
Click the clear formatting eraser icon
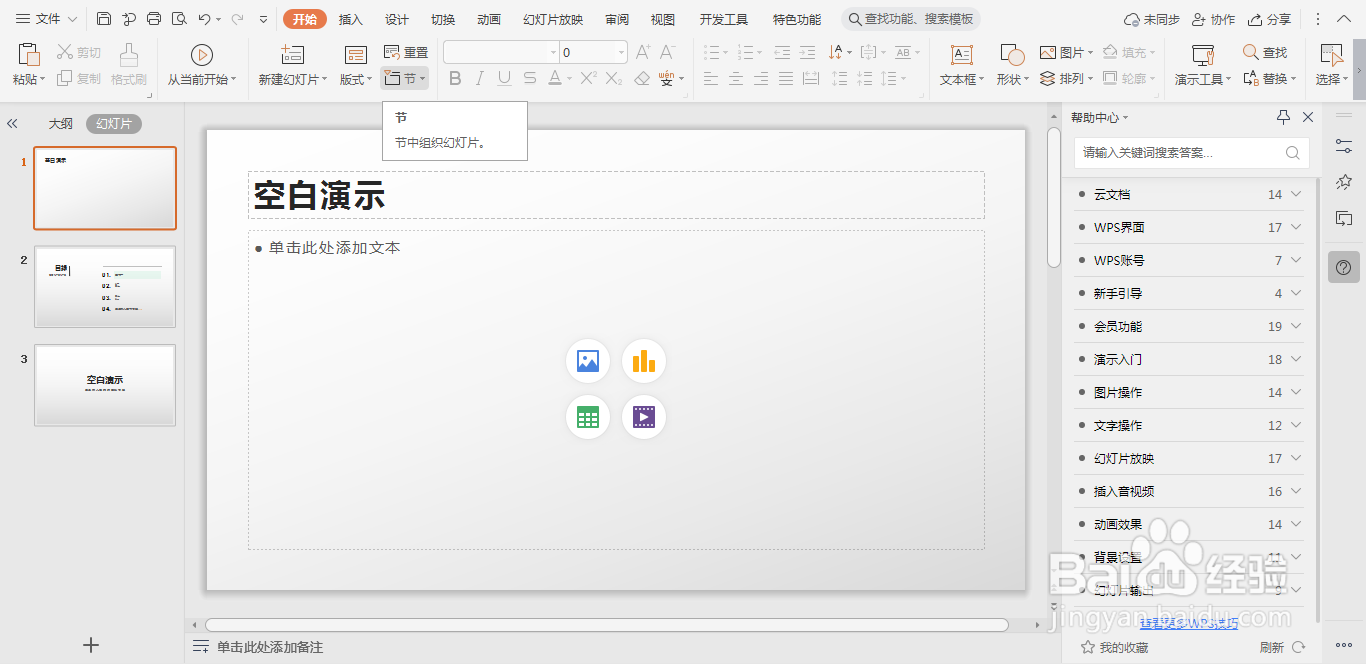click(642, 78)
